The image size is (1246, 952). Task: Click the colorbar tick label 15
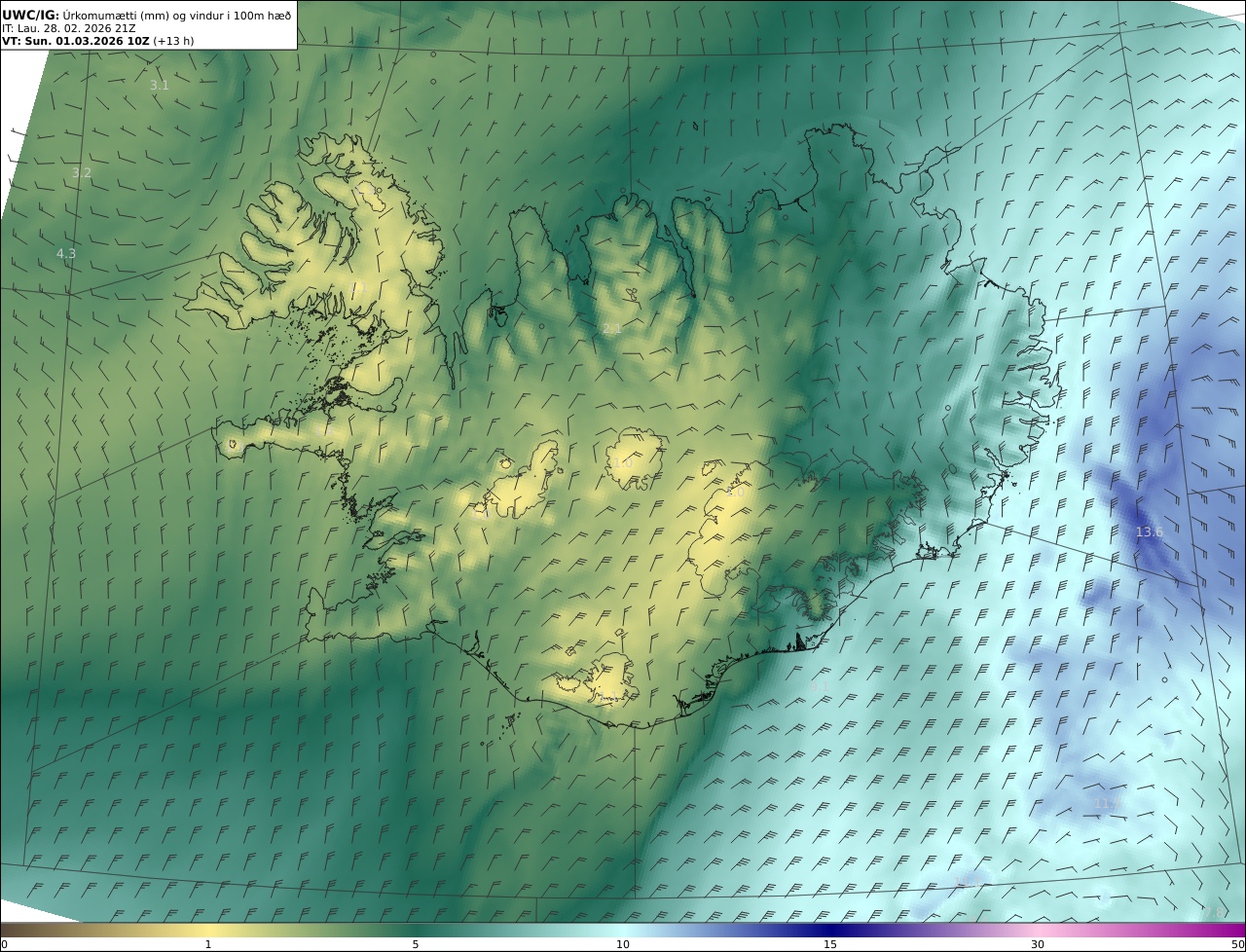(x=830, y=944)
